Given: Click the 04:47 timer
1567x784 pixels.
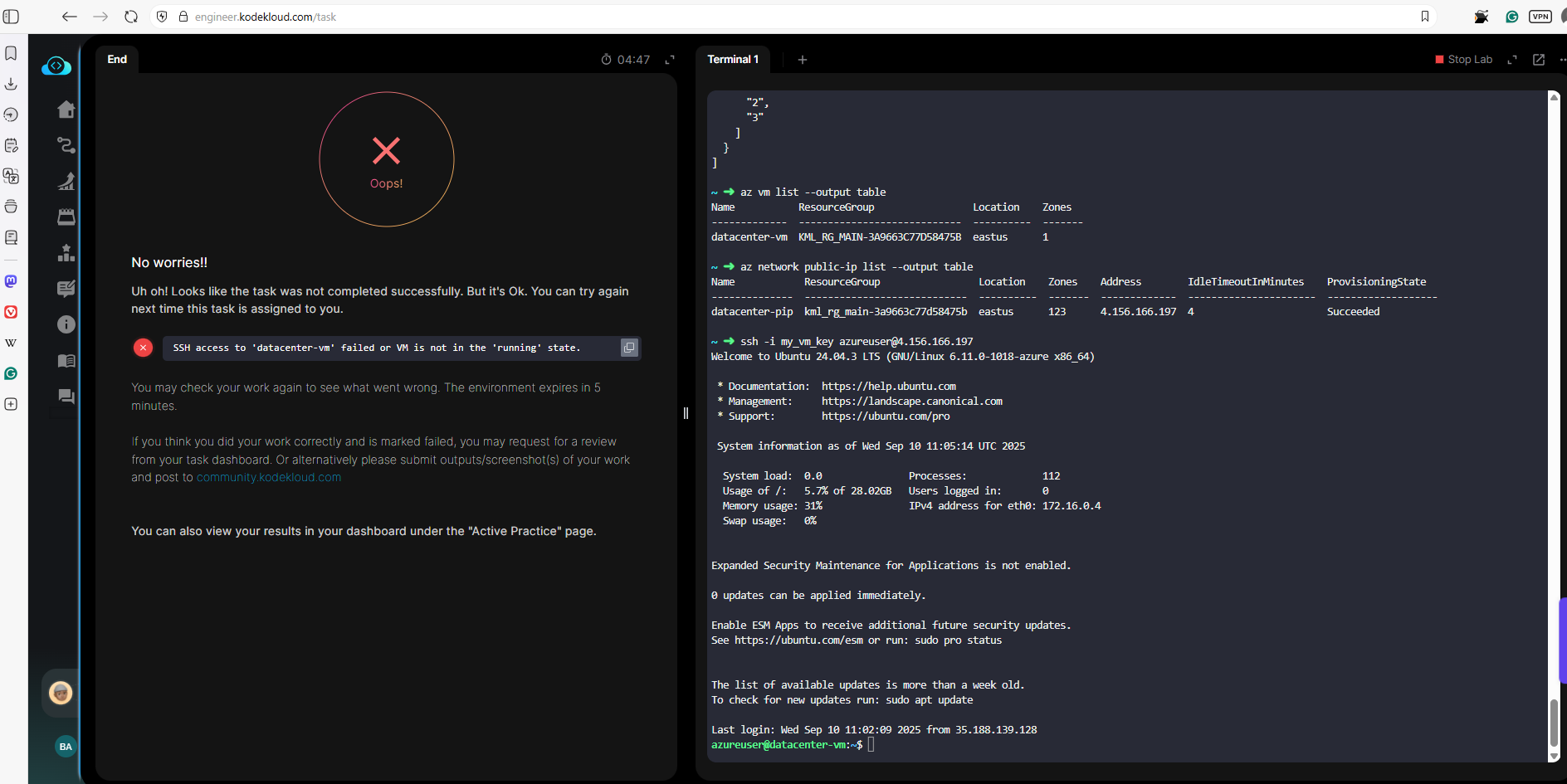Looking at the screenshot, I should pos(626,60).
